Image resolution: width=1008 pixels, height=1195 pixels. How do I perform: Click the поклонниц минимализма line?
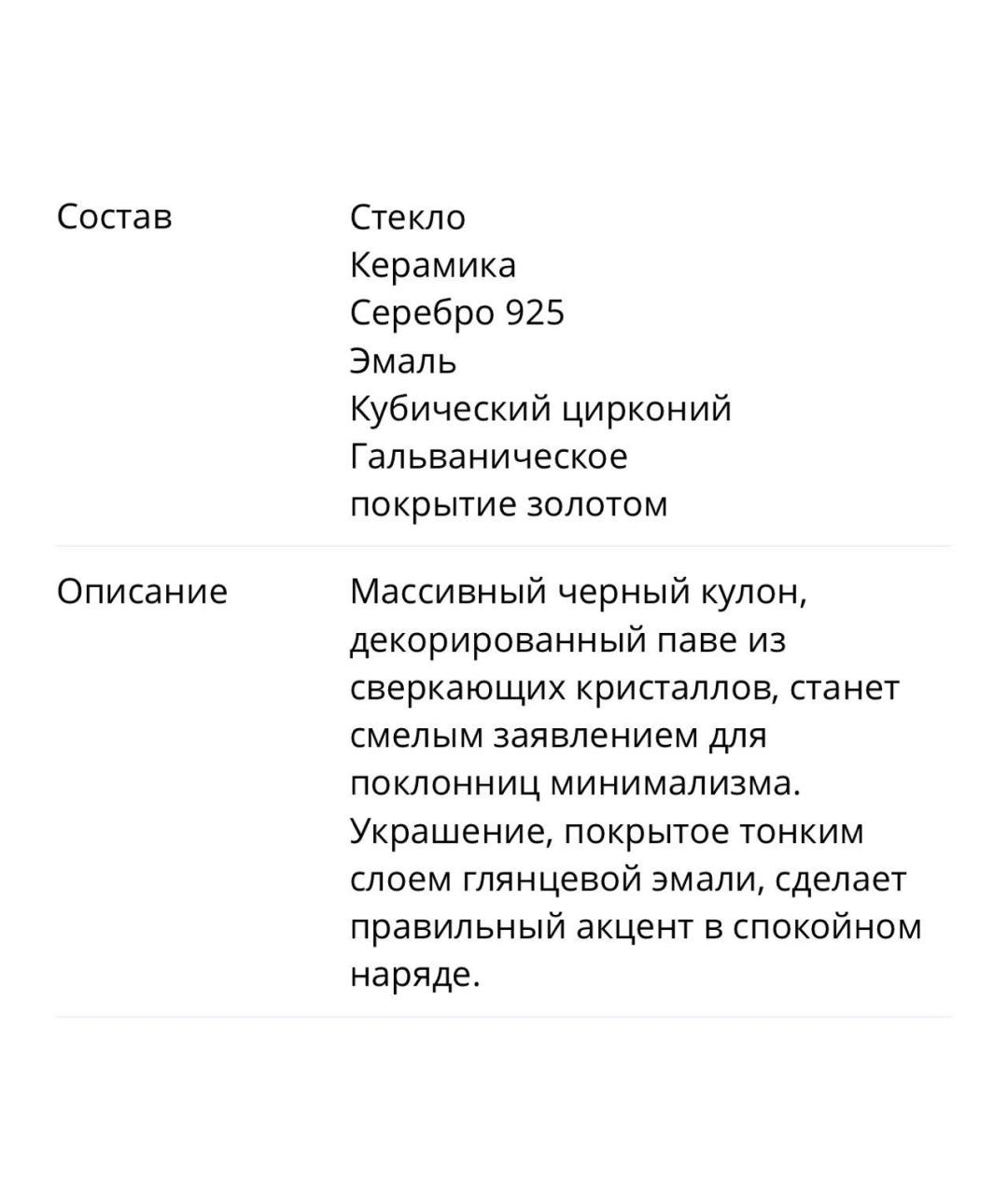(576, 783)
